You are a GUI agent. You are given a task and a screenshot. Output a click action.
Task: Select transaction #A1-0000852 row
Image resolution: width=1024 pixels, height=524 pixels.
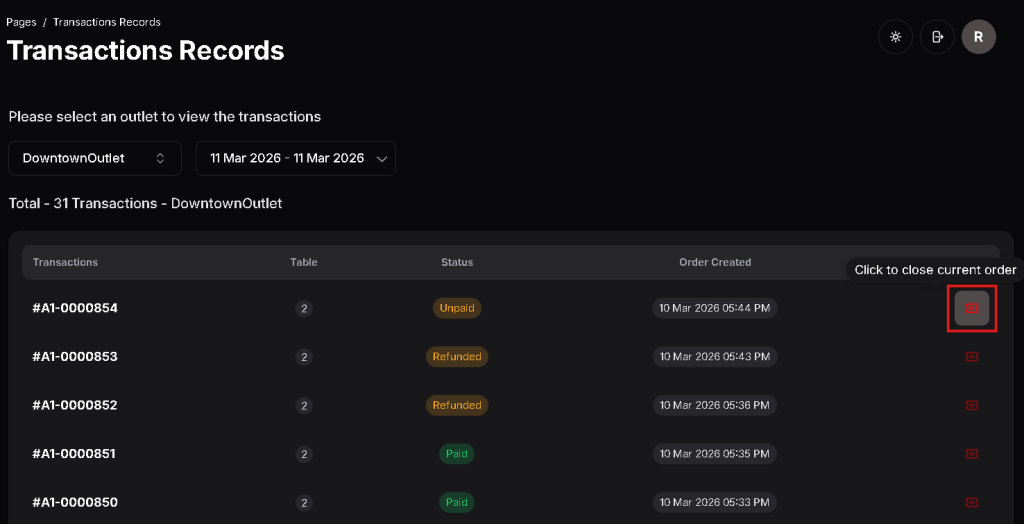[x=75, y=405]
